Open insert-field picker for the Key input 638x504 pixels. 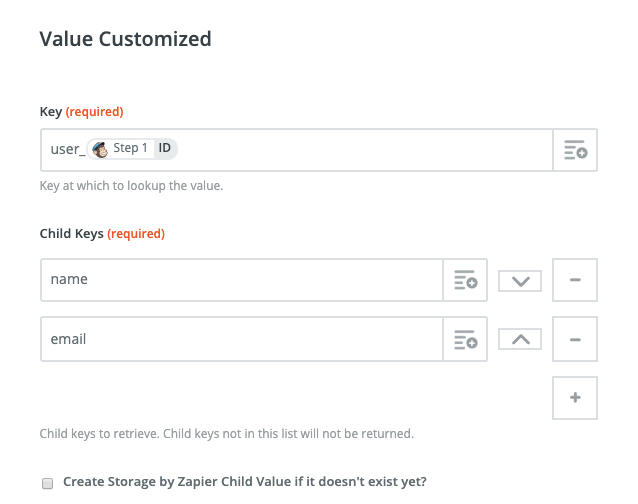click(575, 150)
